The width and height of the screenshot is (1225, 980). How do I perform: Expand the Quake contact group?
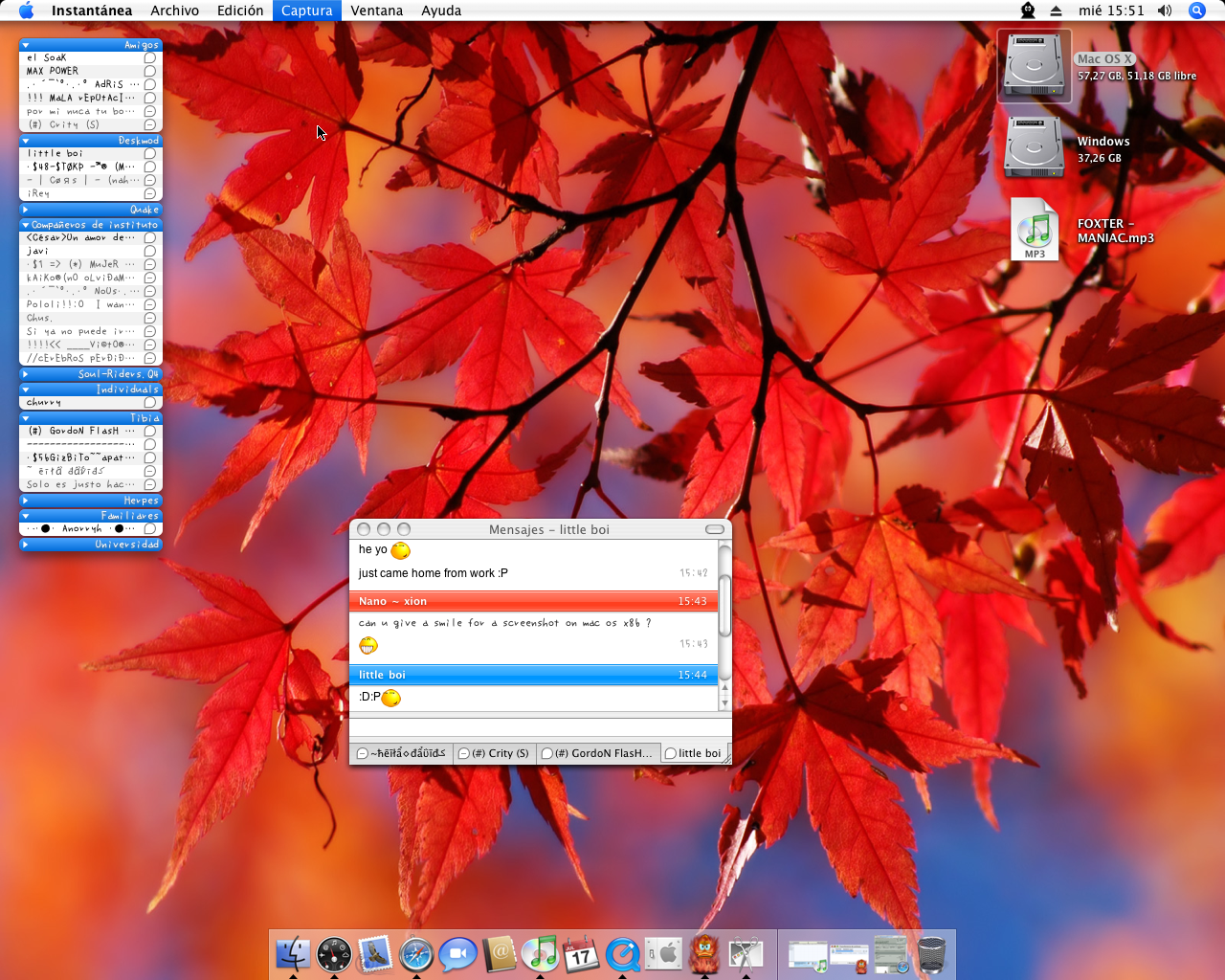(26, 210)
